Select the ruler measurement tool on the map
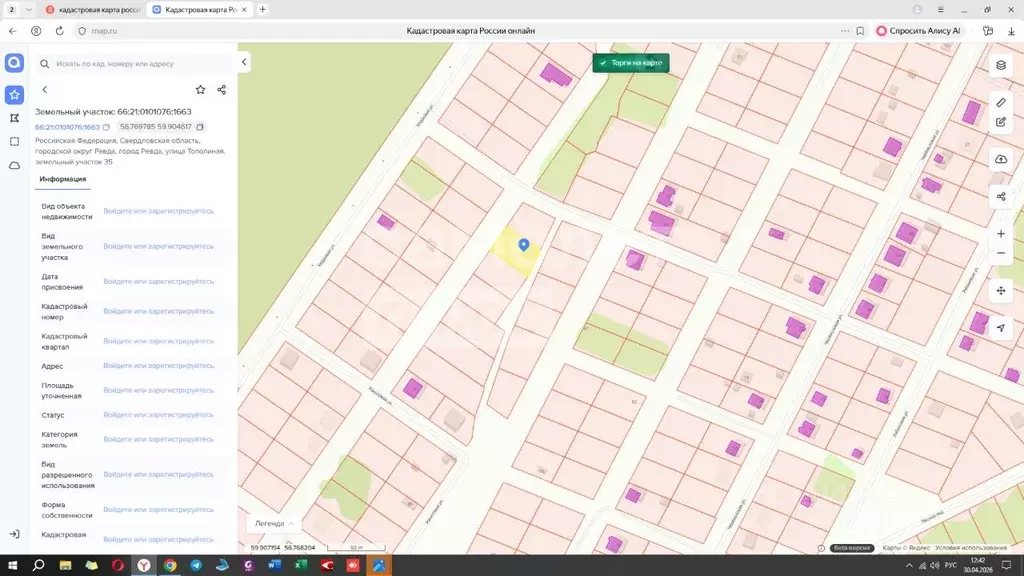Screen dimensions: 1024x576 [x=1000, y=103]
